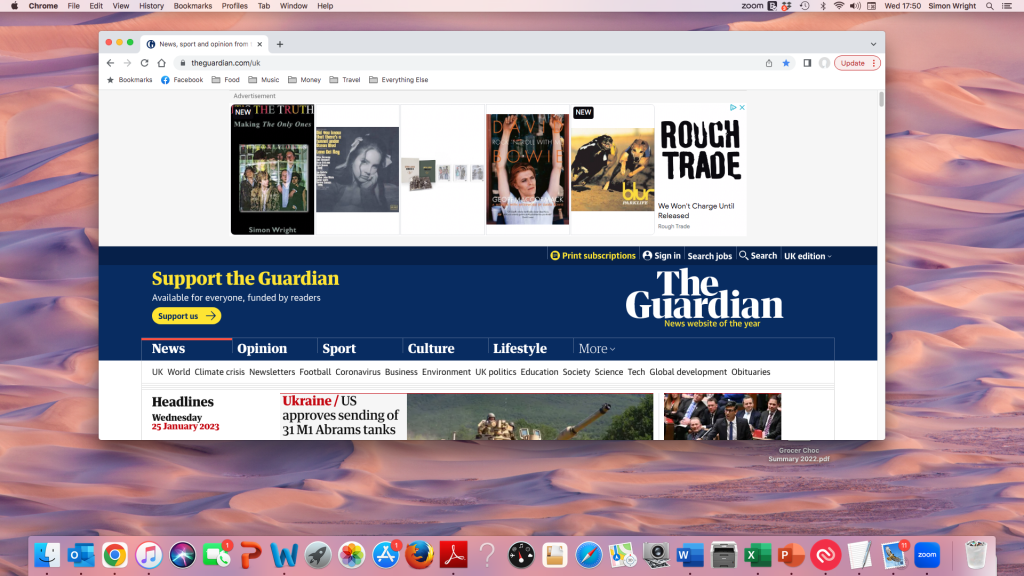Image resolution: width=1024 pixels, height=576 pixels.
Task: Click the home icon in Chrome toolbar
Action: point(161,63)
